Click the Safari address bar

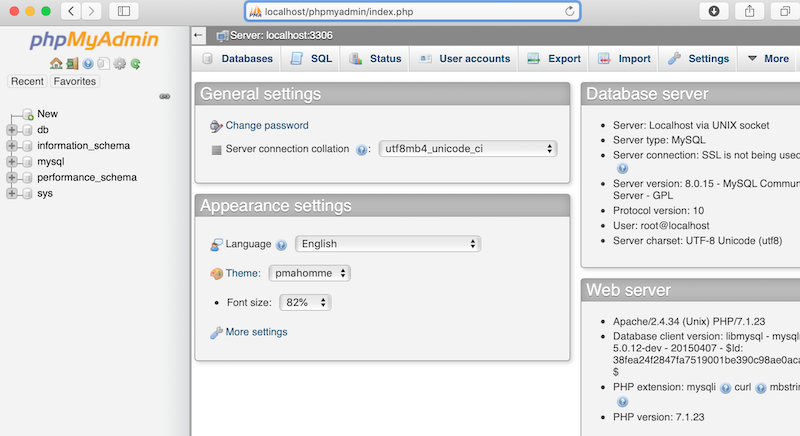pyautogui.click(x=412, y=11)
